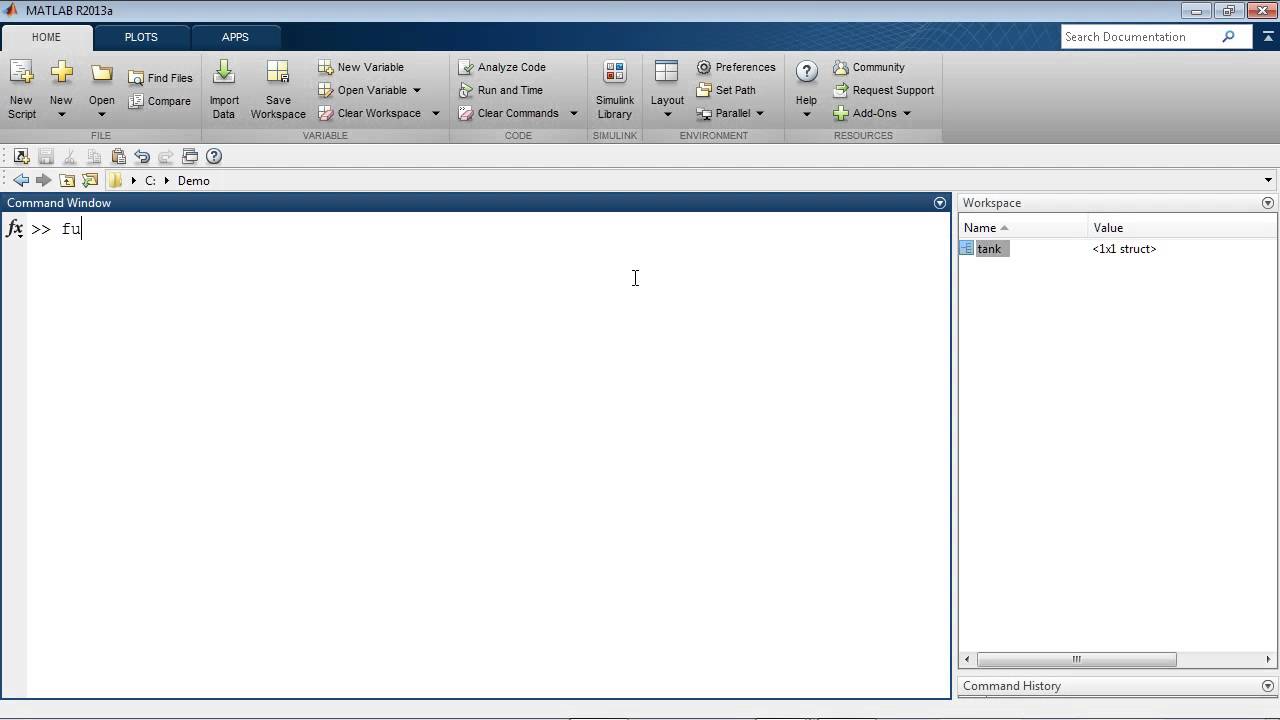The image size is (1280, 720).
Task: Click the yellow plus New icon
Action: [61, 73]
